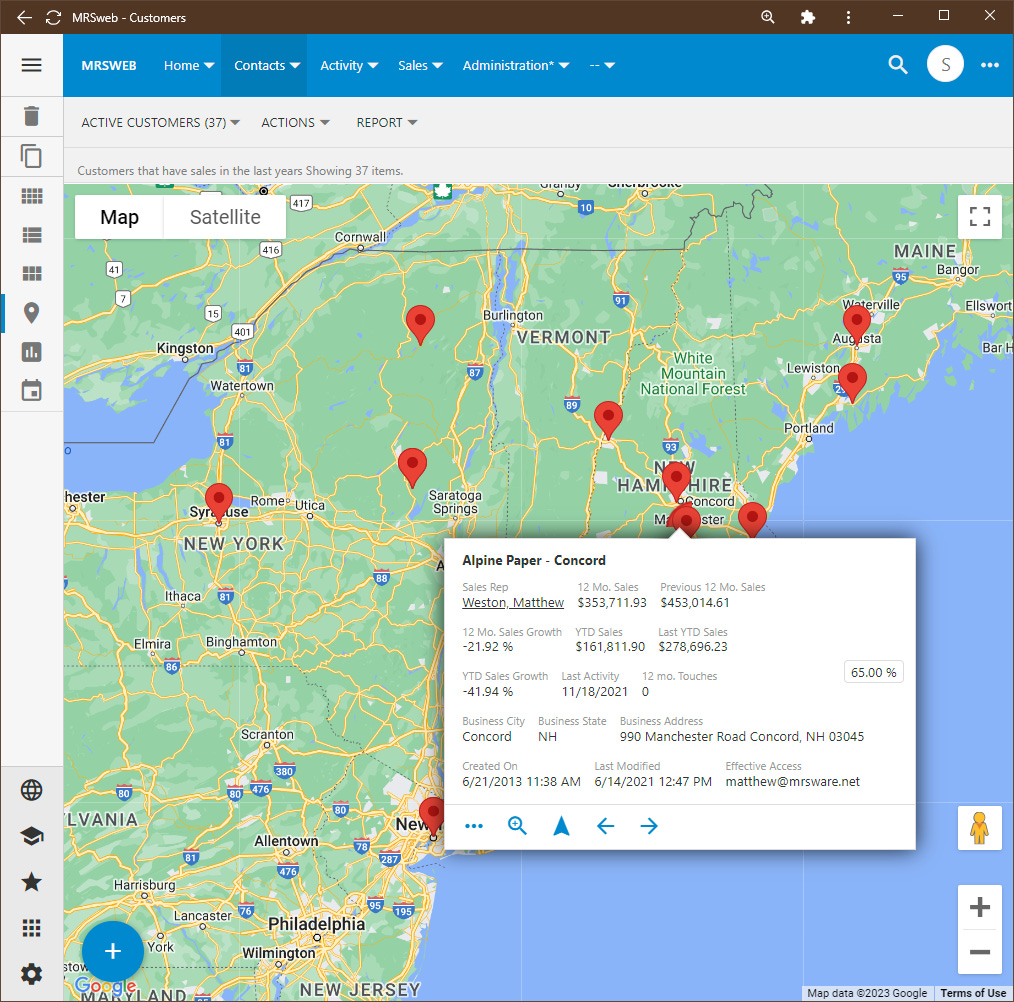Click the blue add floating button
The image size is (1014, 1002).
click(x=113, y=951)
